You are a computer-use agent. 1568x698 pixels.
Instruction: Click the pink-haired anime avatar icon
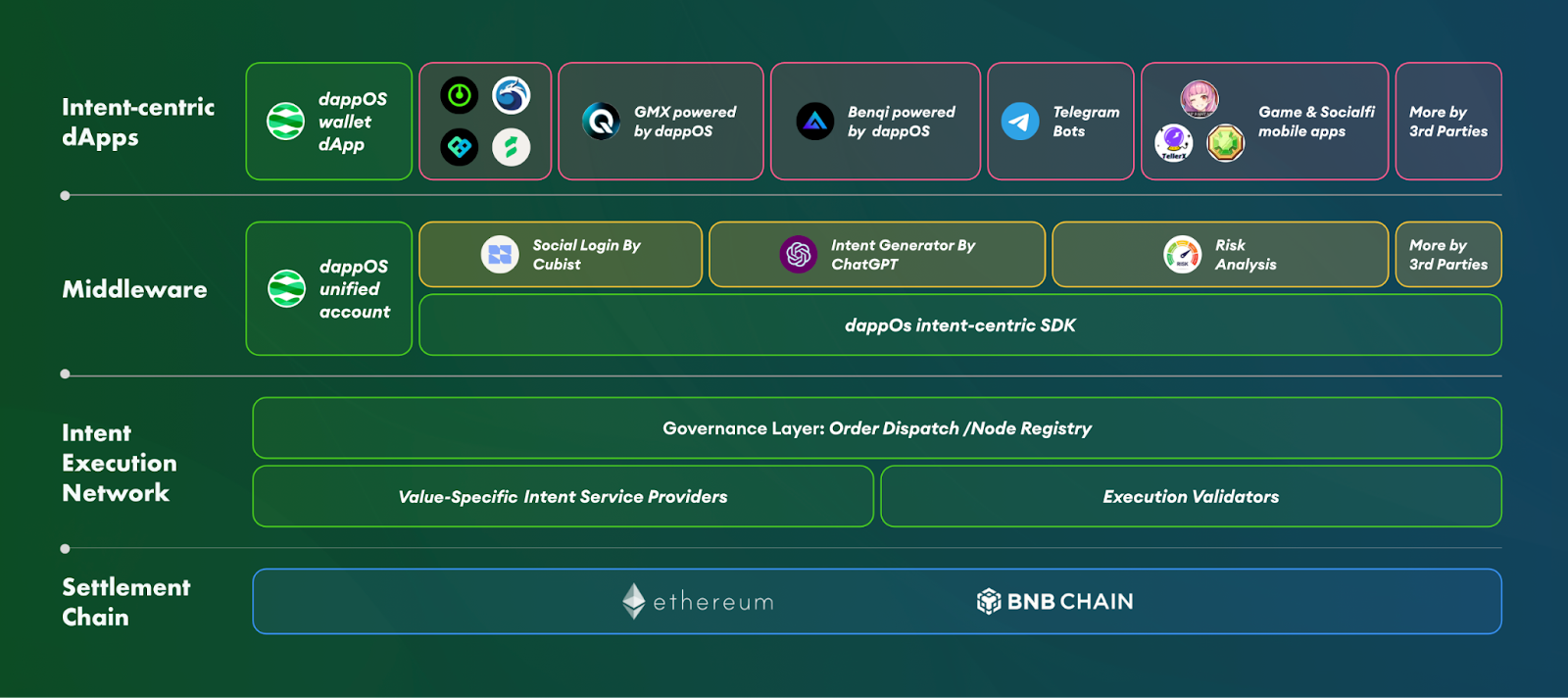tap(1199, 99)
